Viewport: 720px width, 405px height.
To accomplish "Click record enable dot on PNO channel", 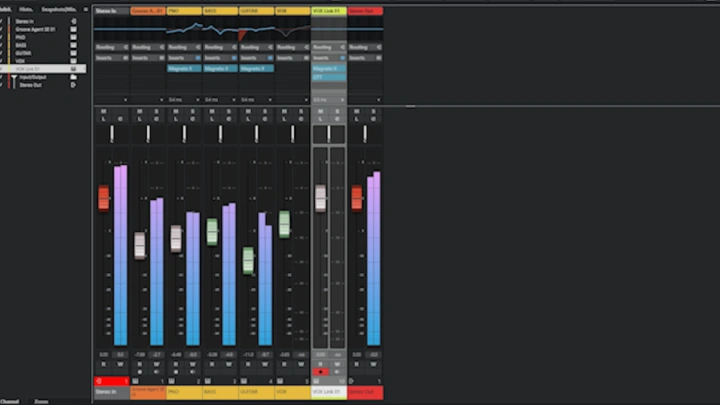I will (176, 372).
